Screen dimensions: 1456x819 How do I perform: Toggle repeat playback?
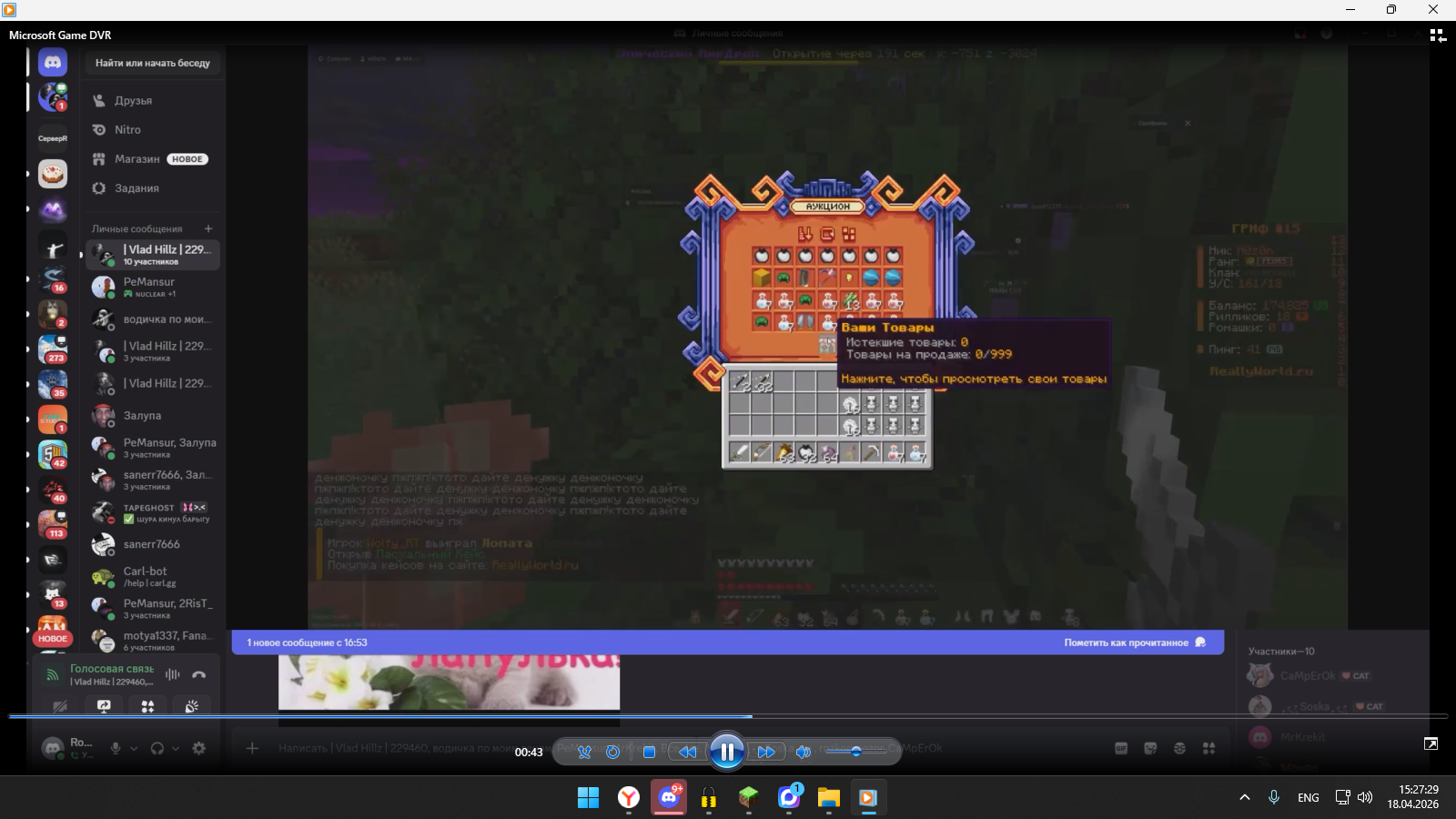tap(612, 752)
